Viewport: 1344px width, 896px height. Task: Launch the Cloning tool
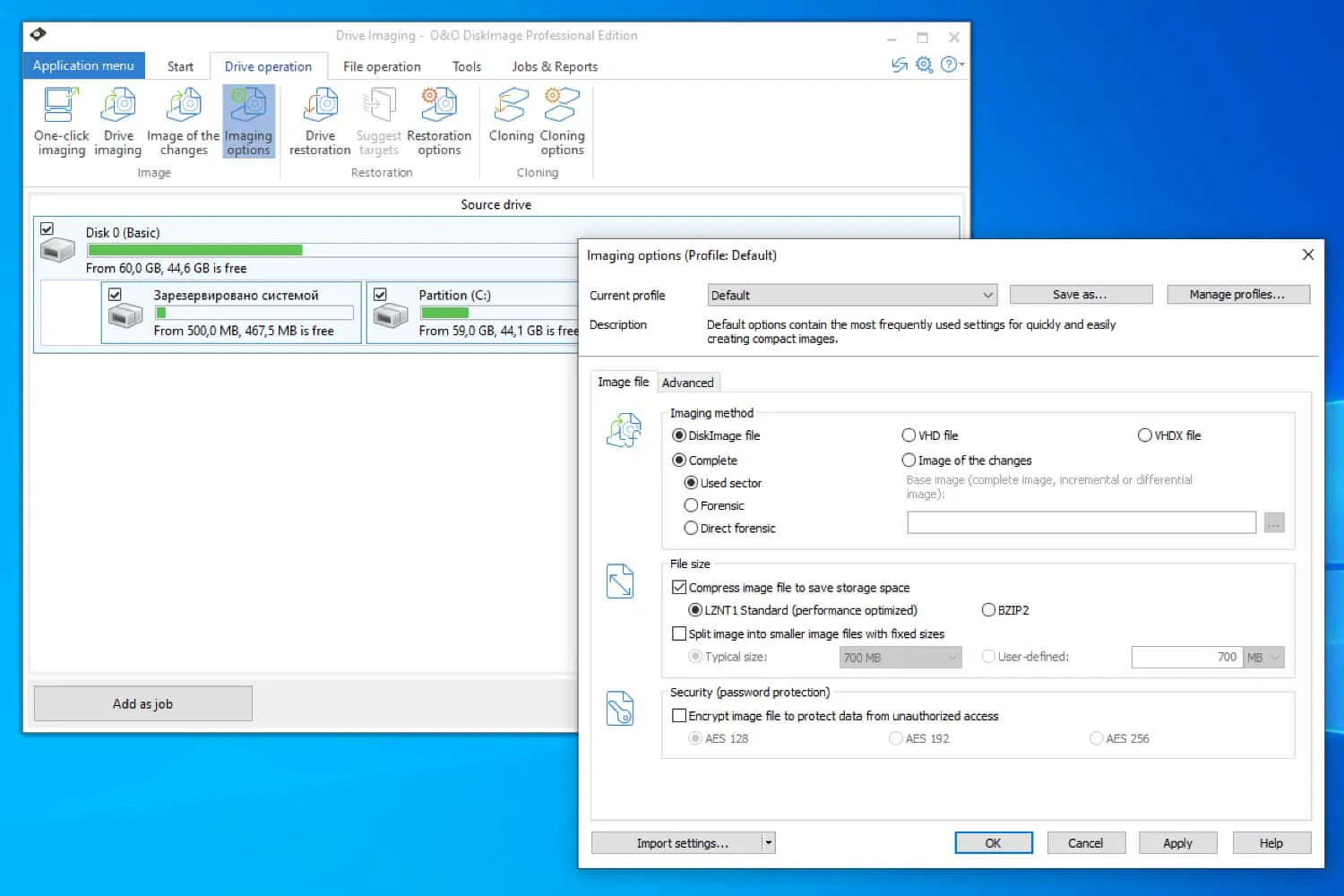tap(510, 121)
